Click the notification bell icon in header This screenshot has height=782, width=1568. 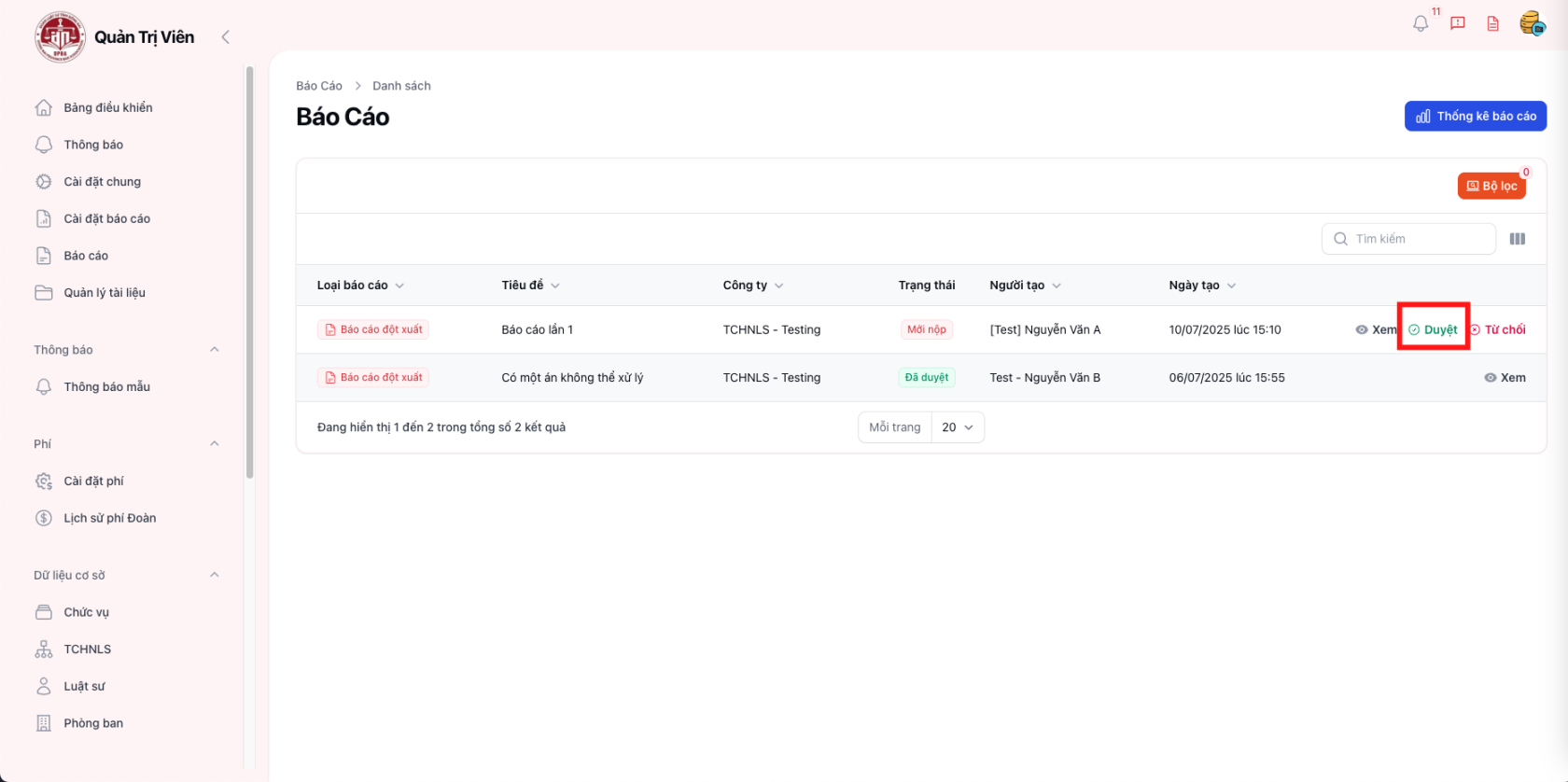(1420, 24)
